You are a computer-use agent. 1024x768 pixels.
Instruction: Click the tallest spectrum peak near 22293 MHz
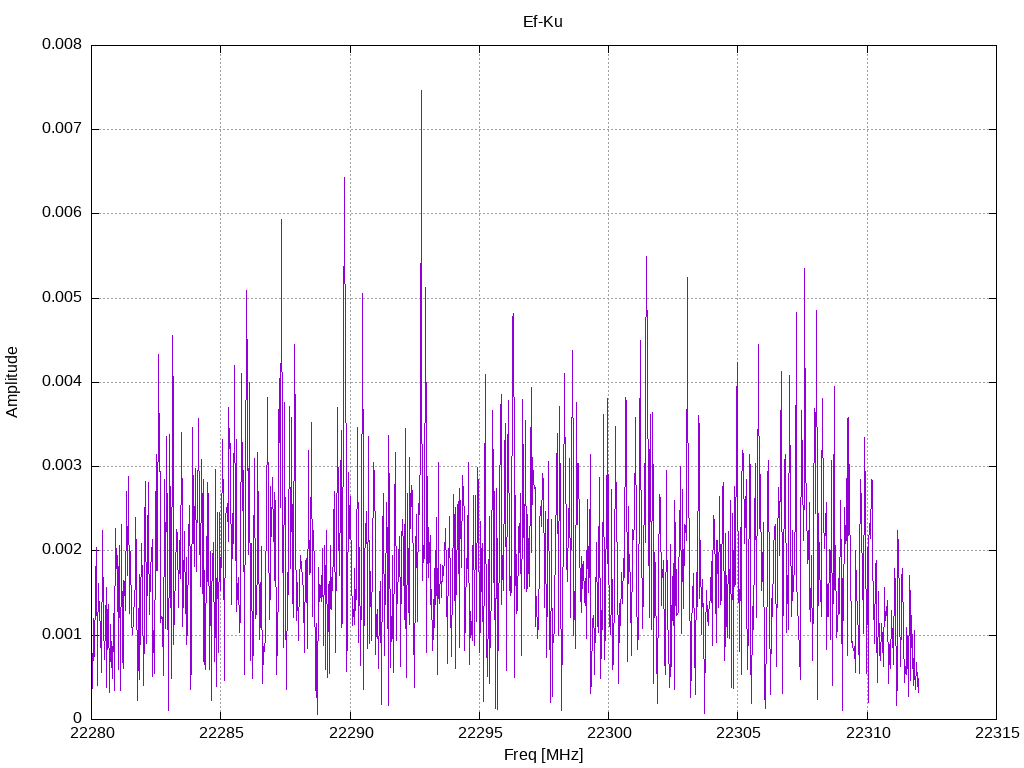(421, 91)
